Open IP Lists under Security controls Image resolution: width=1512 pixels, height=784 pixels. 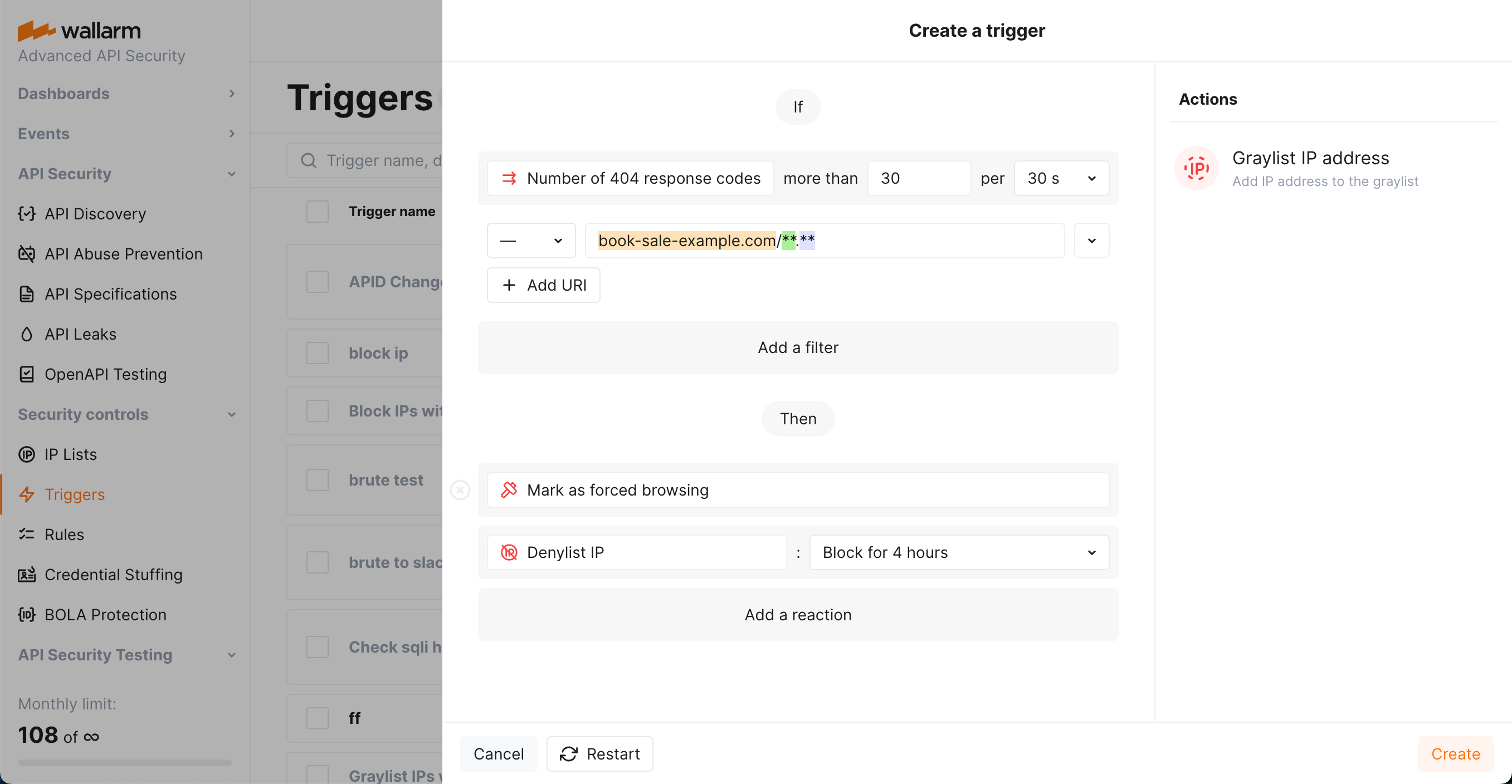tap(70, 454)
